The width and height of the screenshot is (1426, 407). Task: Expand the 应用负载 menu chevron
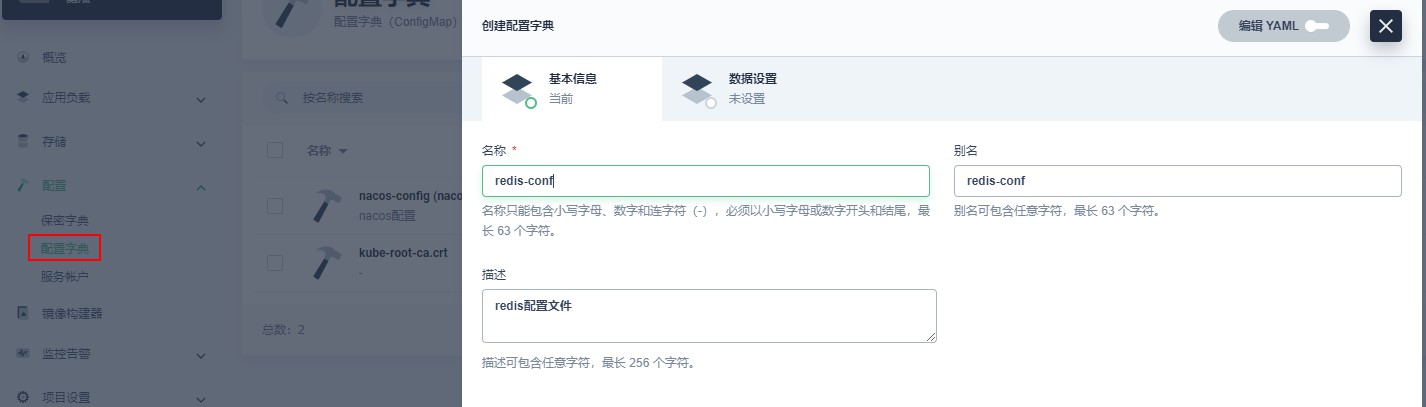pyautogui.click(x=201, y=99)
